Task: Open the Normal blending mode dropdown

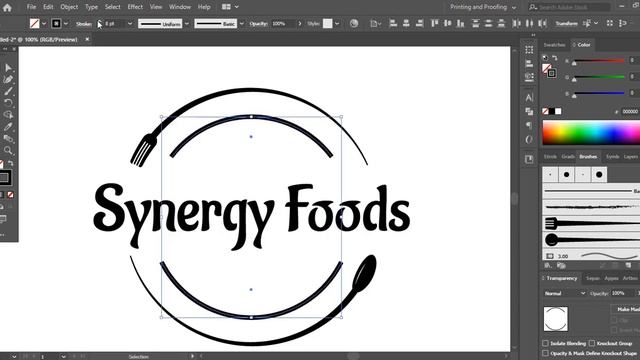Action: point(565,293)
